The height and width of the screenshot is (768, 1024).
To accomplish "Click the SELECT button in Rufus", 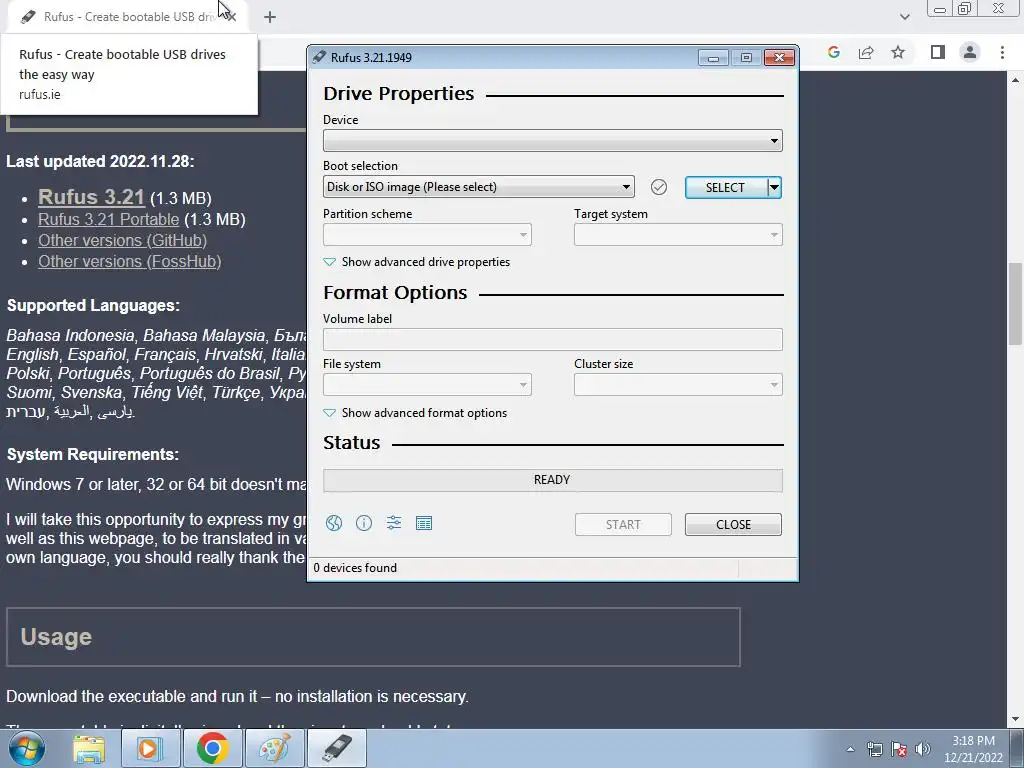I will click(726, 187).
